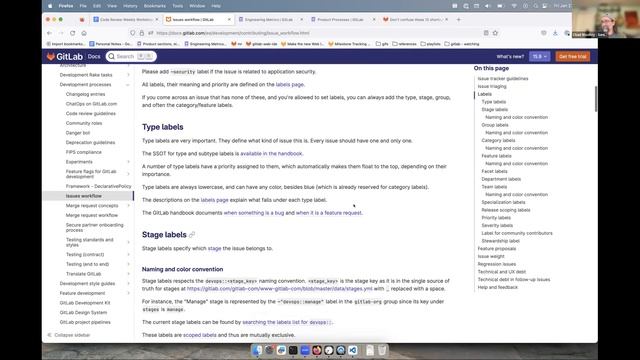Open Milestone Tracking bookmark
The width and height of the screenshot is (640, 360).
pos(349,44)
